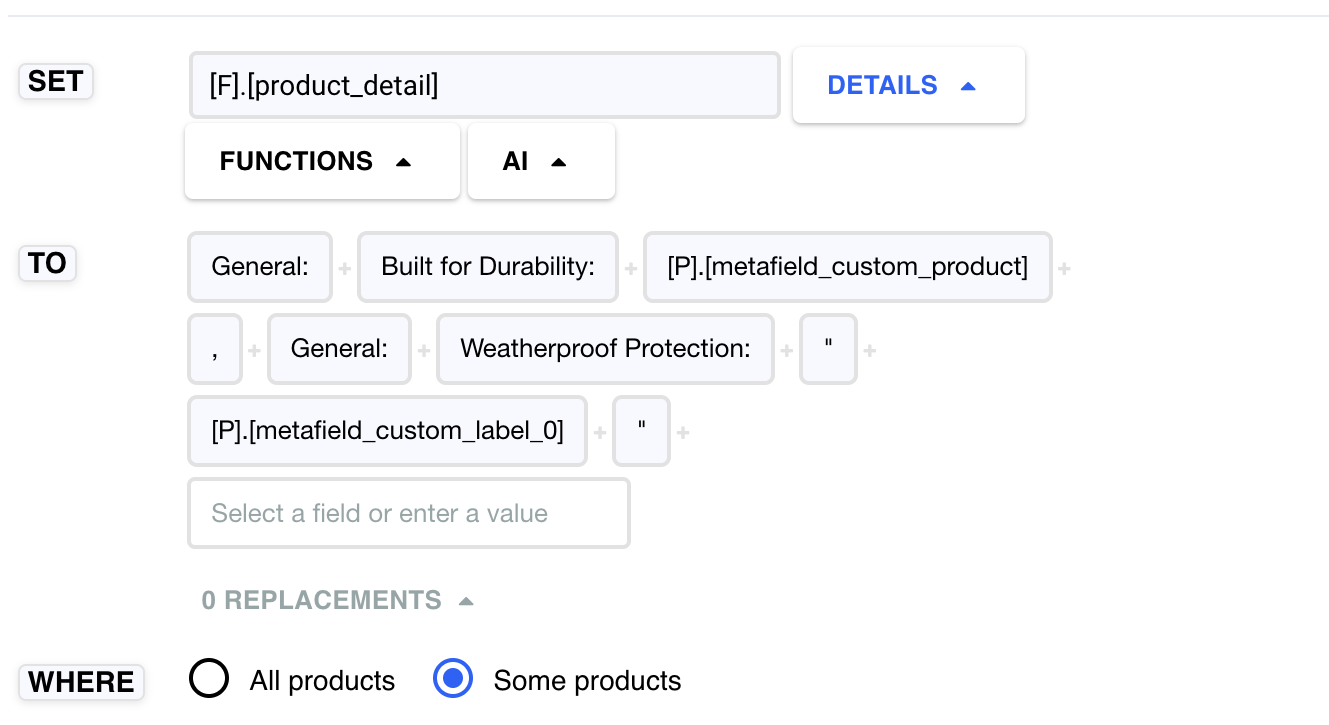This screenshot has width=1329, height=725.
Task: Select the "All products" radio button
Action: click(x=209, y=678)
